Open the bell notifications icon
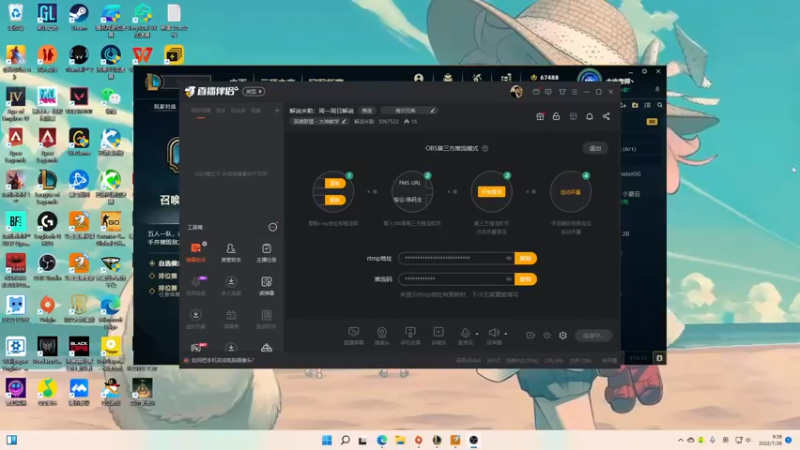 589,116
